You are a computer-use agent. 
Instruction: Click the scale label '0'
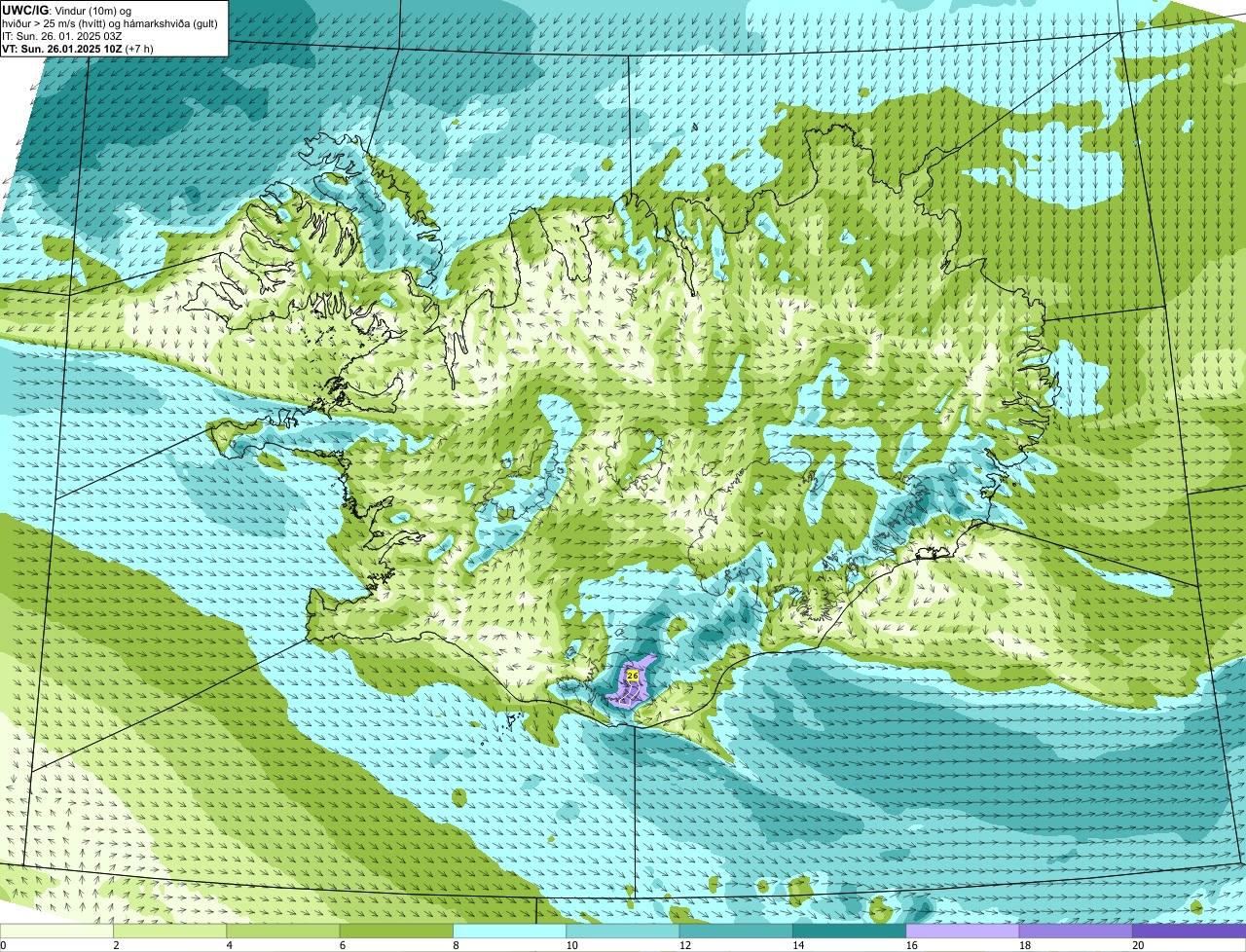(3, 945)
